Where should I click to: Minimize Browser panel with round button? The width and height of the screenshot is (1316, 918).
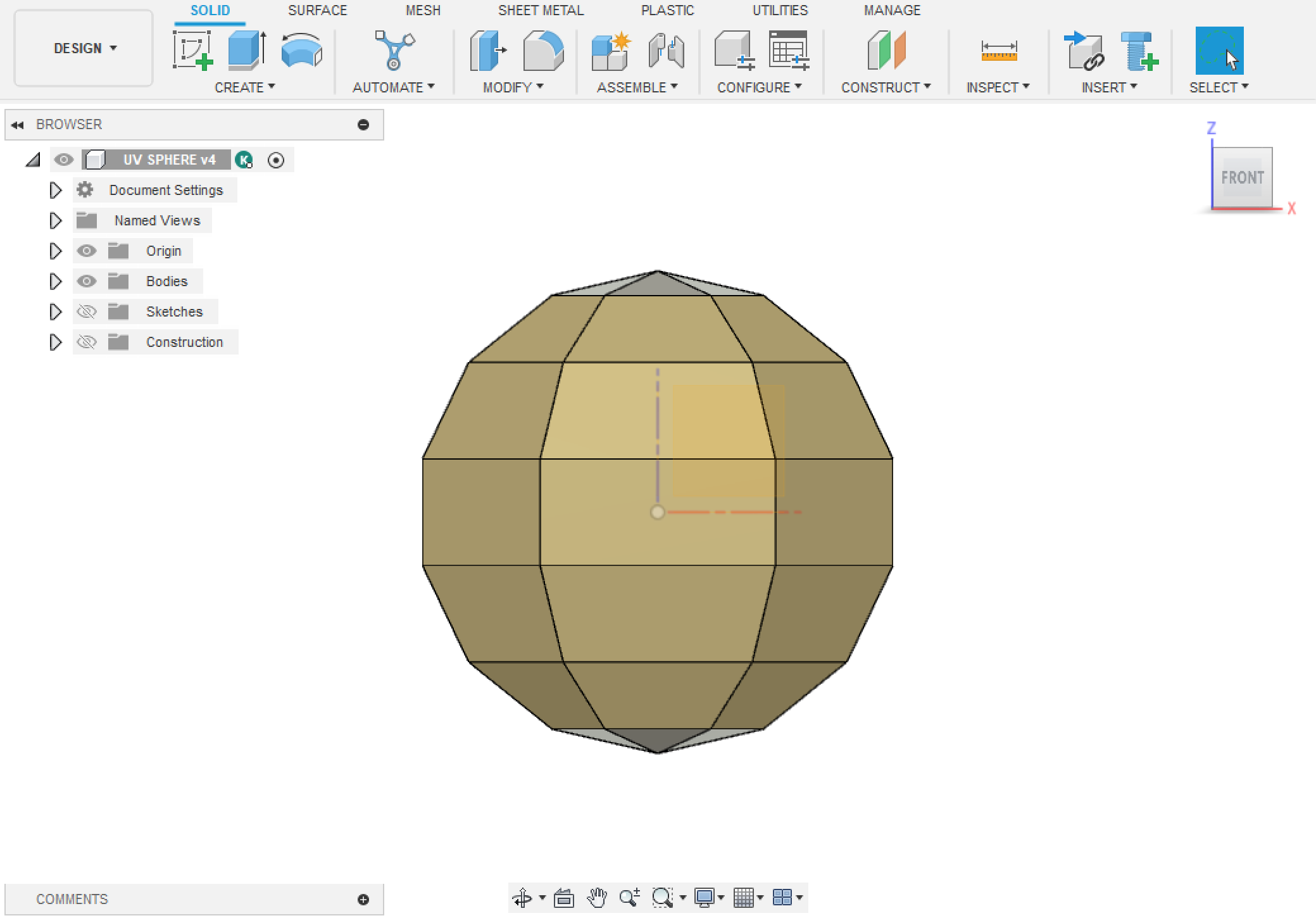click(x=363, y=125)
